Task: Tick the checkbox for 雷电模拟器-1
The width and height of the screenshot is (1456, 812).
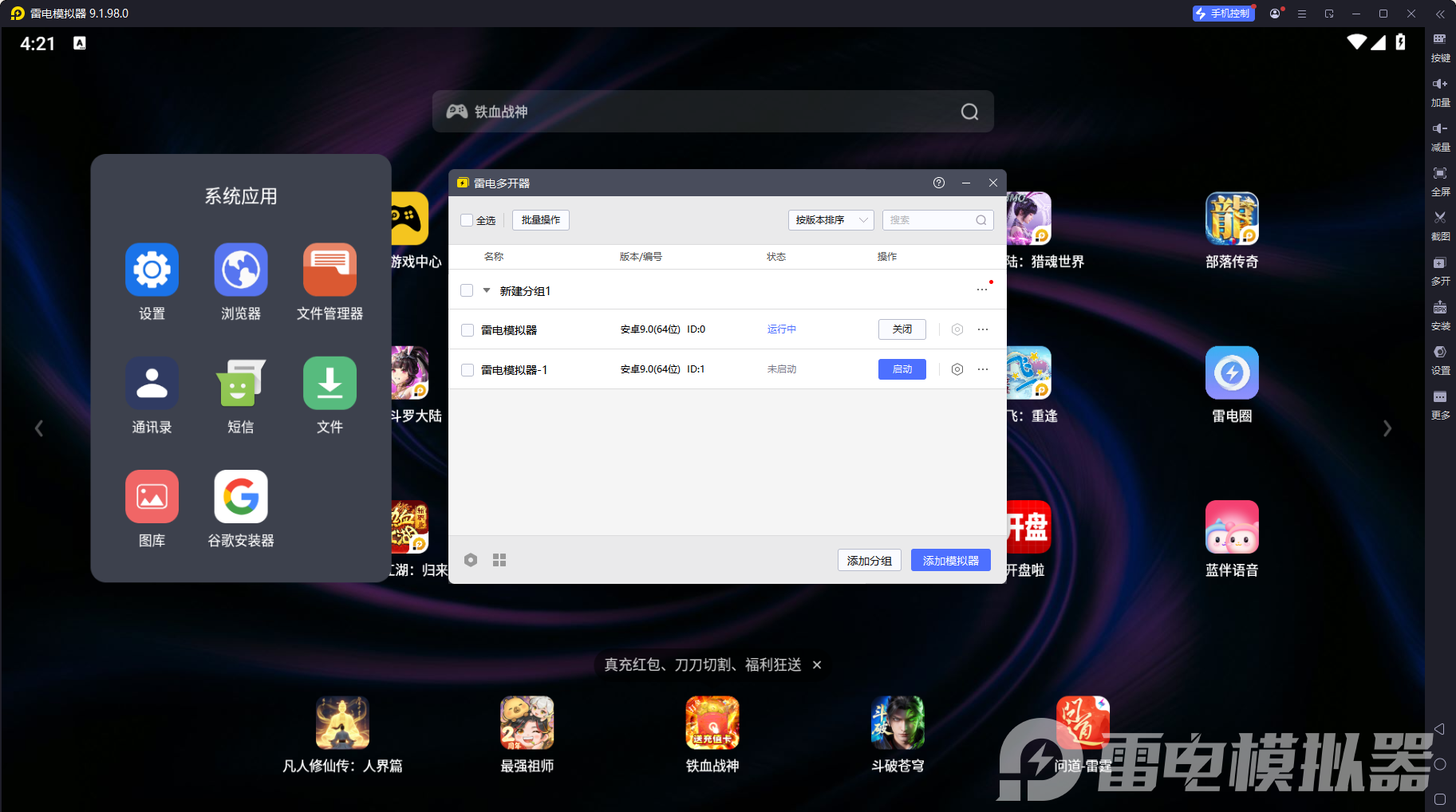Action: [468, 370]
